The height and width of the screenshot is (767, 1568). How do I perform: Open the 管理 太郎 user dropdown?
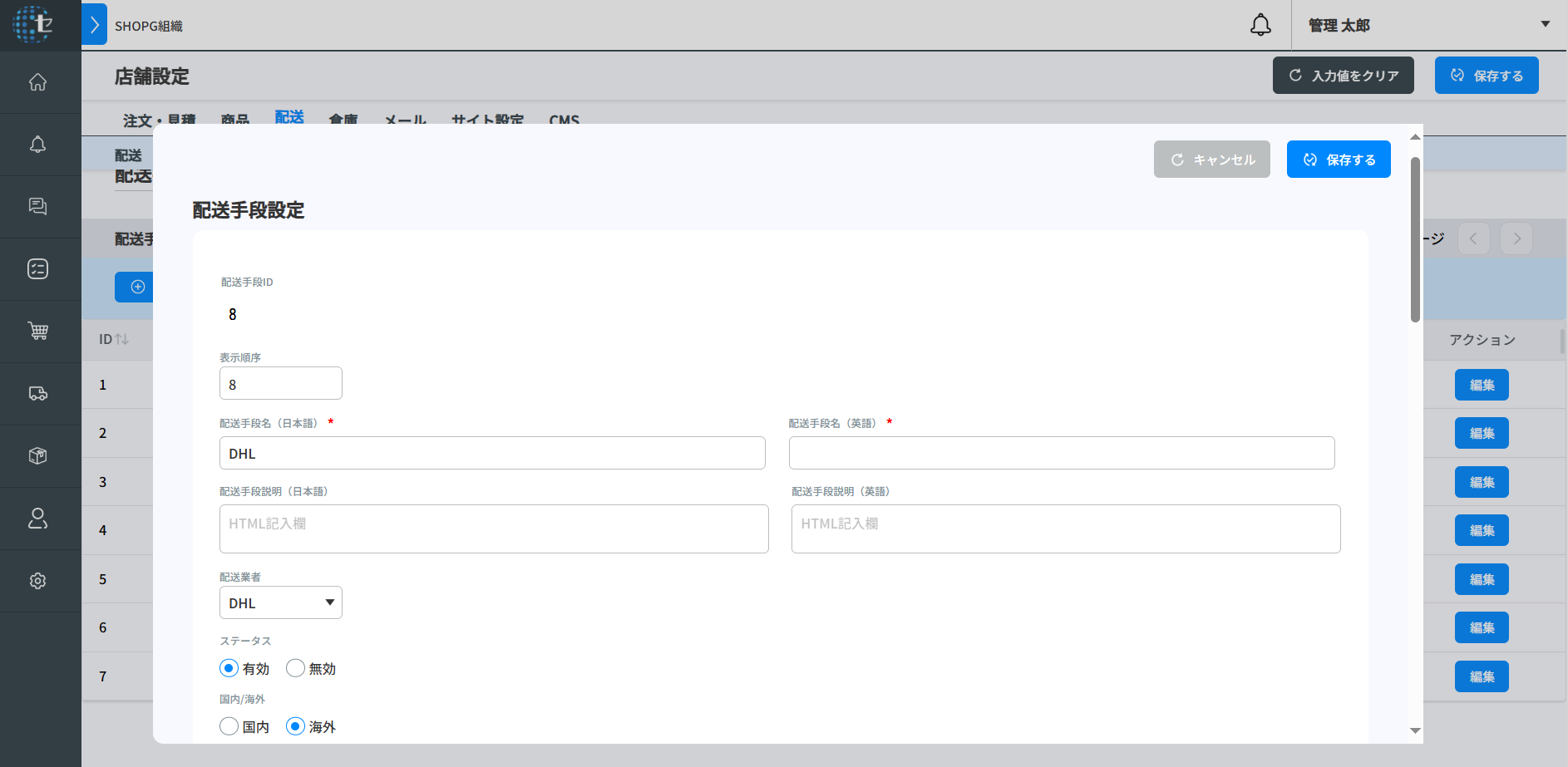(x=1429, y=25)
